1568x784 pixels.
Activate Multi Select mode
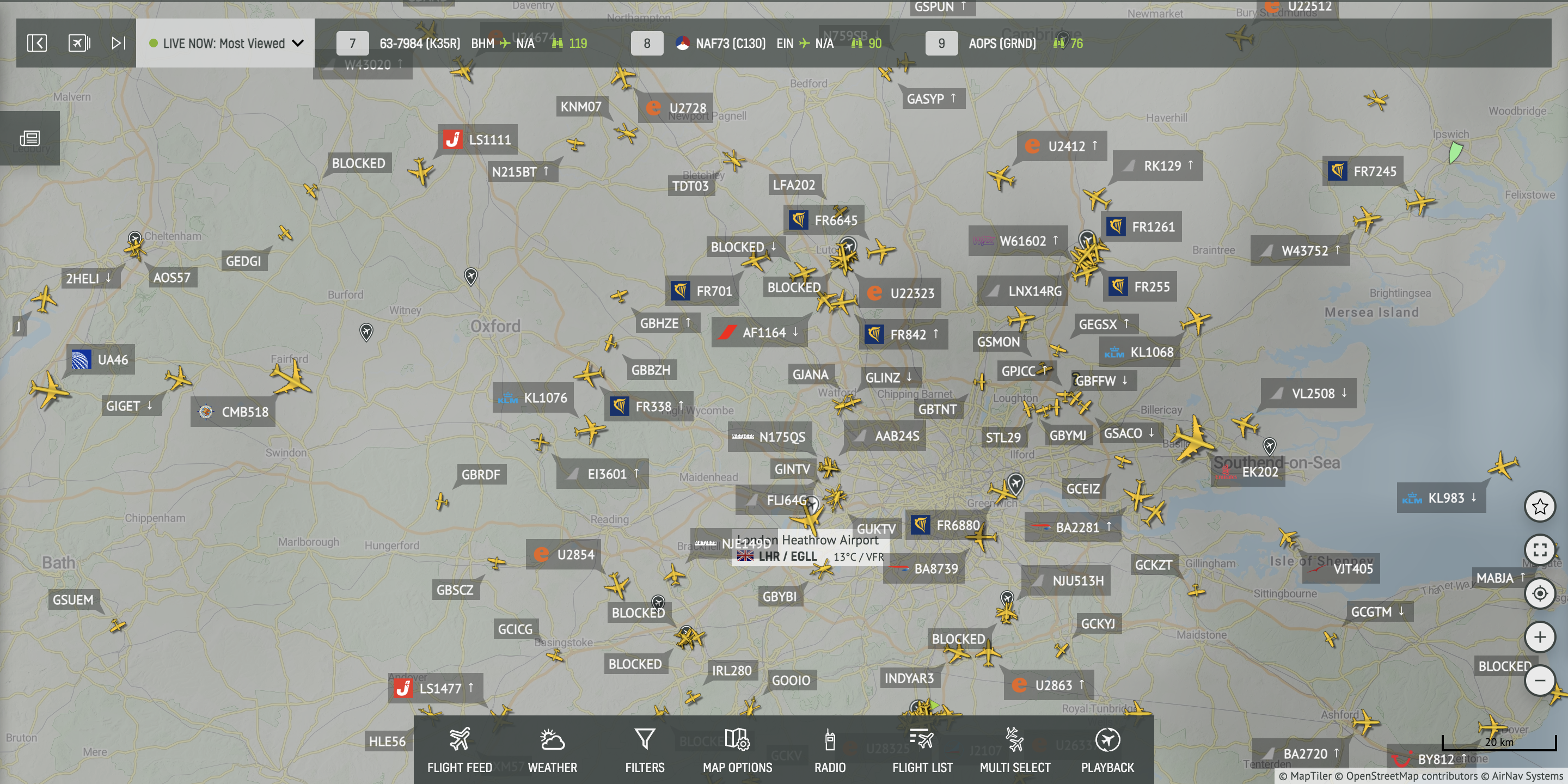click(1015, 750)
